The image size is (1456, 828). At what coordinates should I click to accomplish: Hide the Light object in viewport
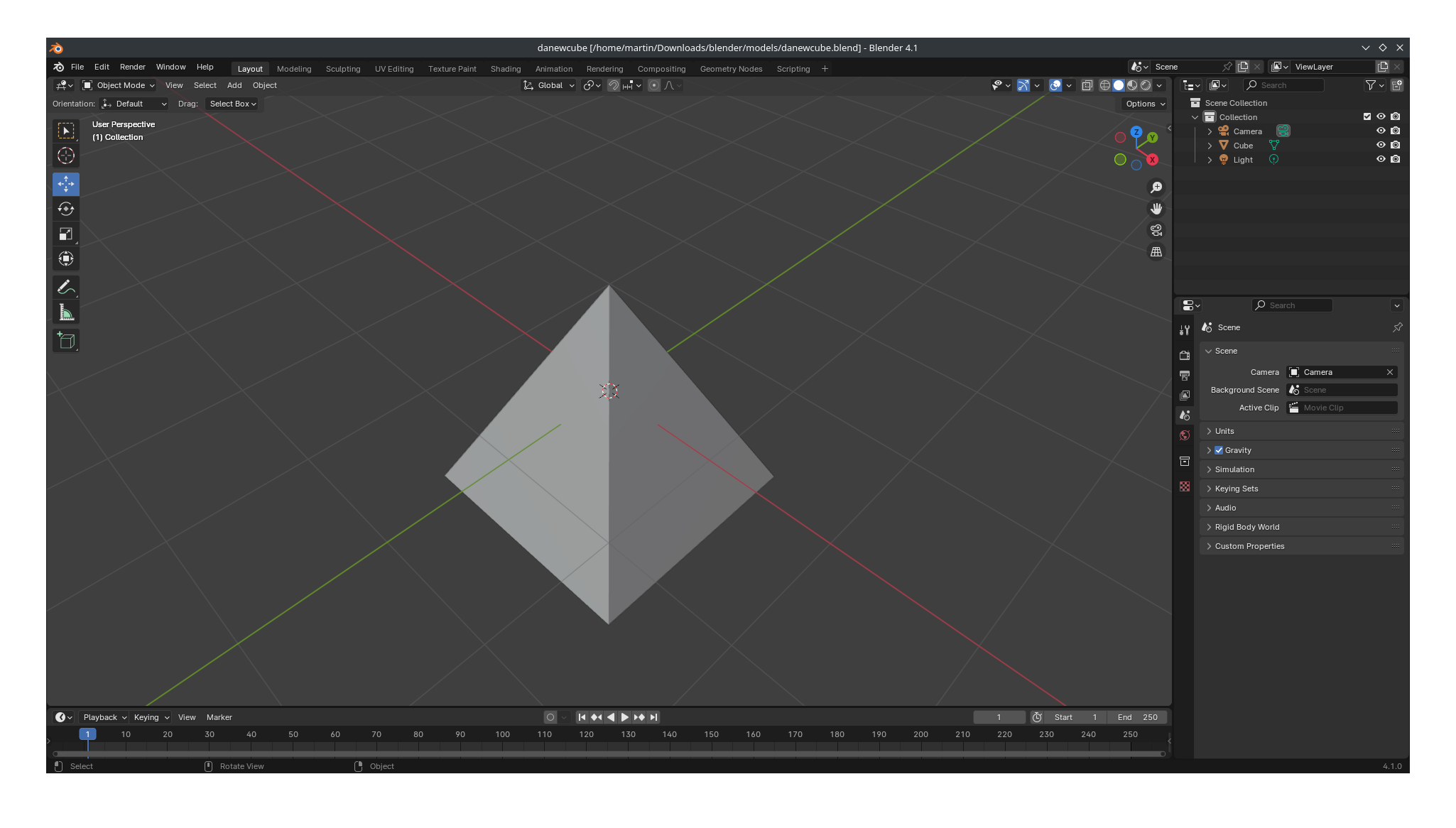coord(1381,159)
